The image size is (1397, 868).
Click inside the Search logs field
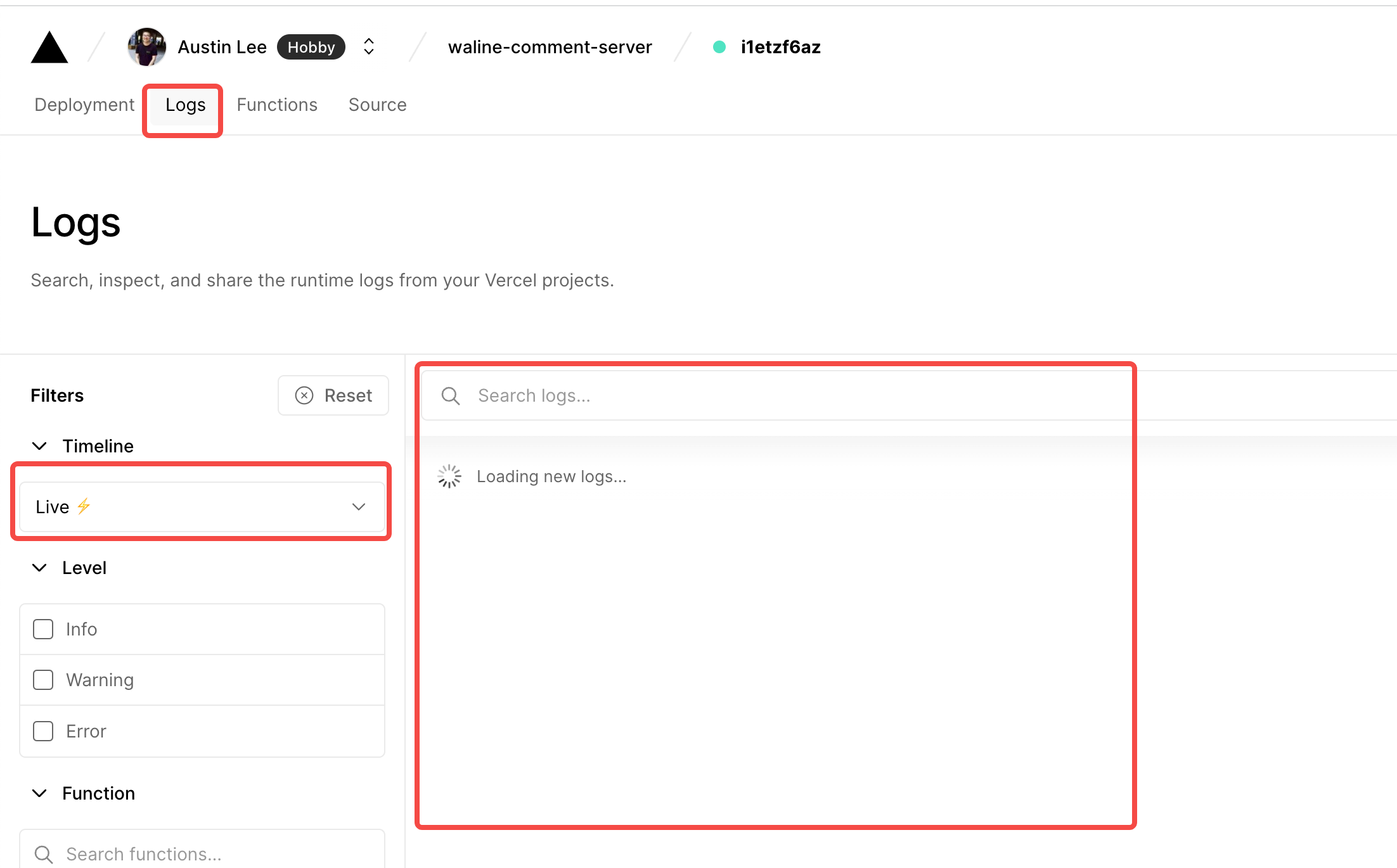pyautogui.click(x=634, y=395)
